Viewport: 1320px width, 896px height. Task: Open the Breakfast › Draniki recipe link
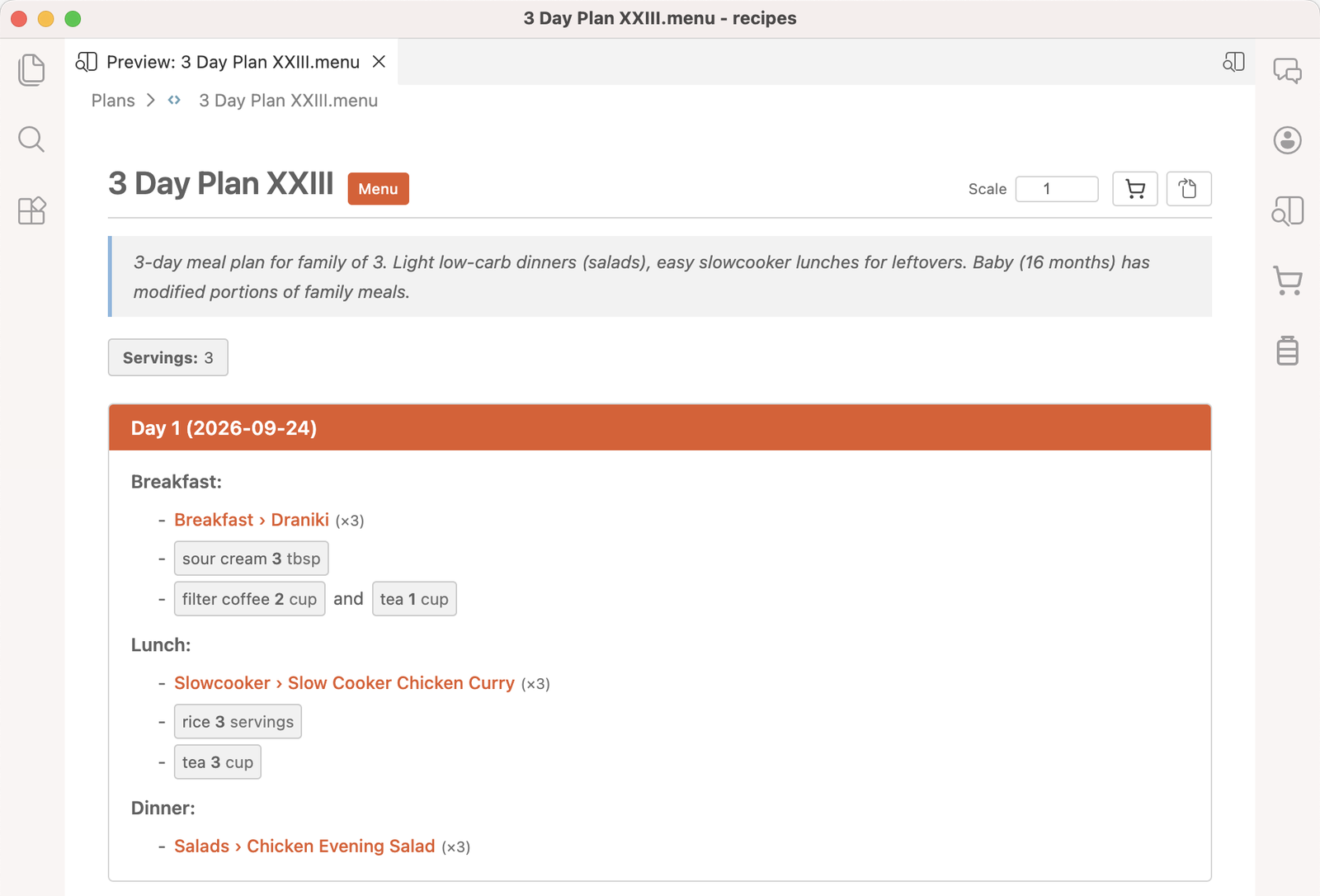[252, 520]
